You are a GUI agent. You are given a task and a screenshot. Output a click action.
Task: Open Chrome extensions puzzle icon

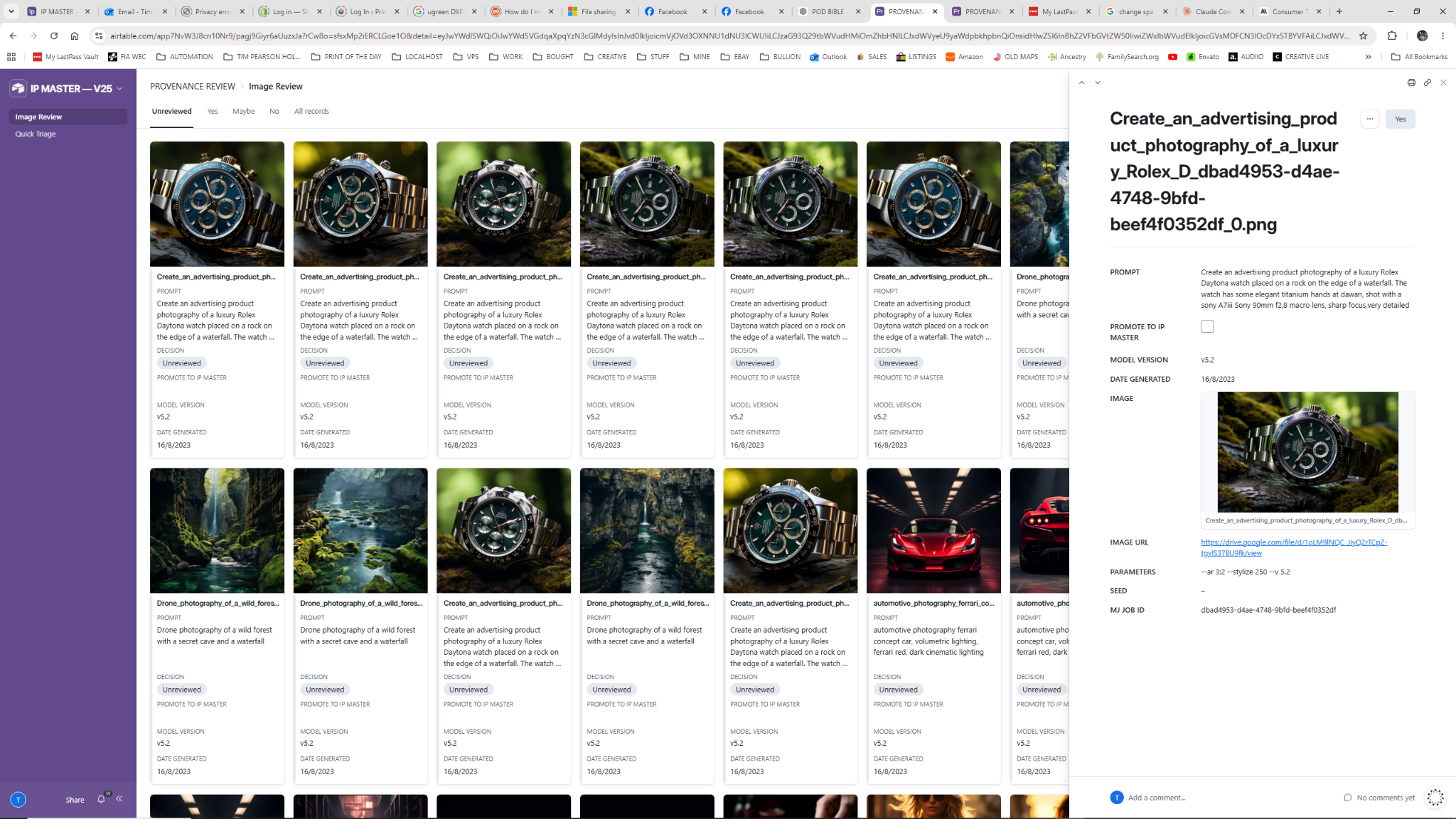click(x=1392, y=36)
